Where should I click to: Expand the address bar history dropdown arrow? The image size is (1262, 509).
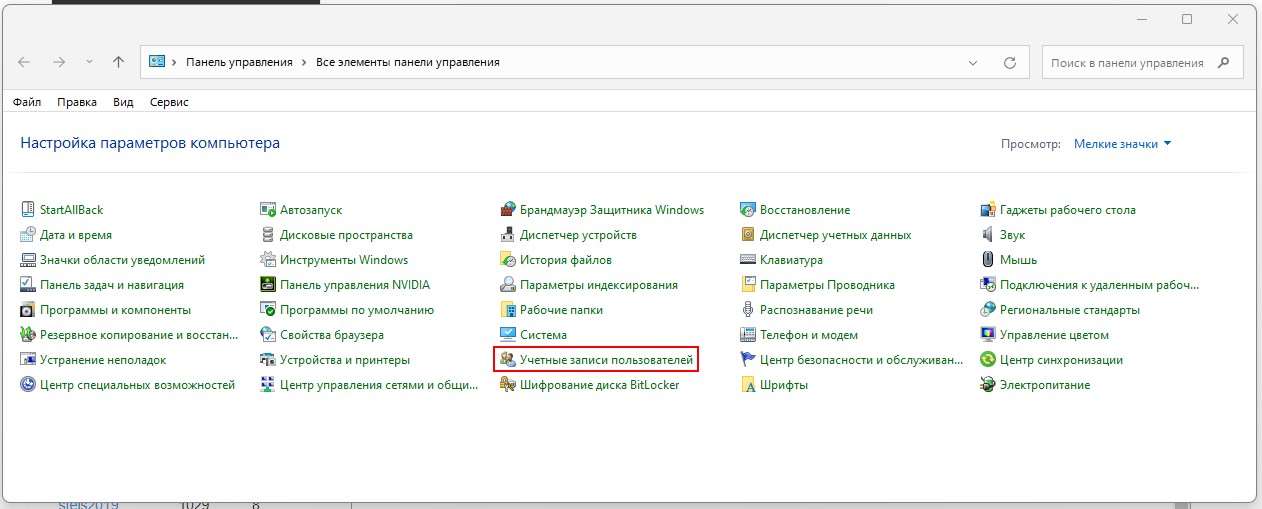pos(974,62)
